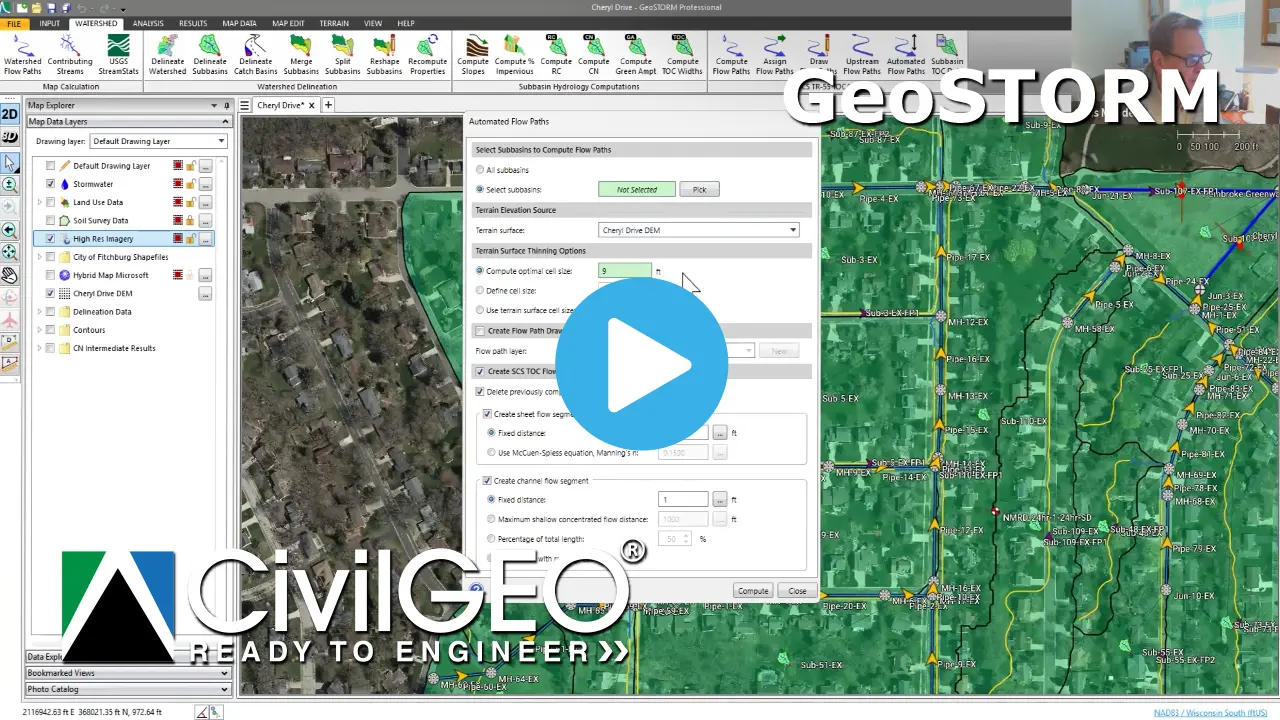Click the Watershed Flow Paths ribbon icon

[22, 54]
